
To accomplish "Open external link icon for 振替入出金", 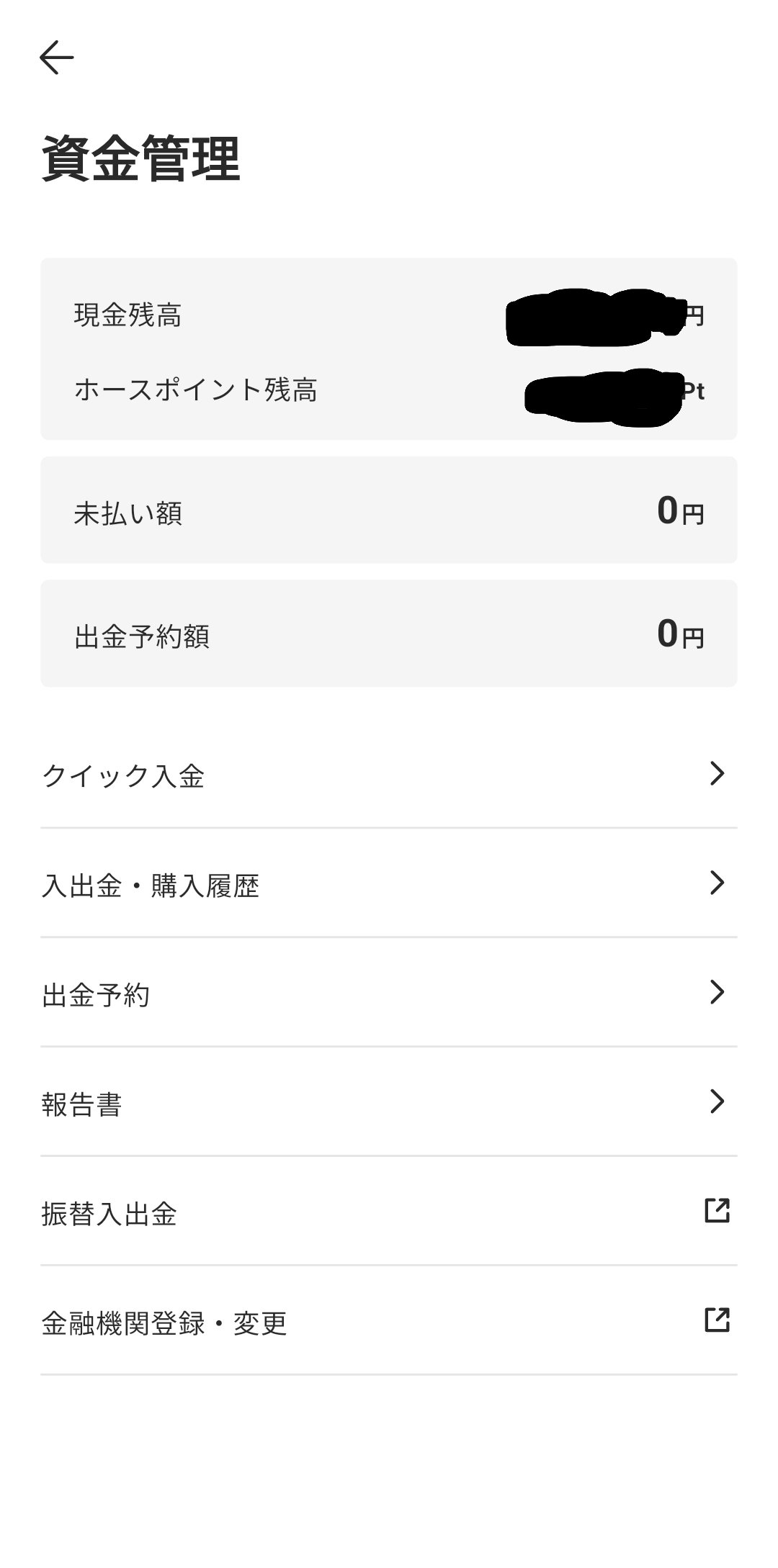I will click(x=717, y=1211).
